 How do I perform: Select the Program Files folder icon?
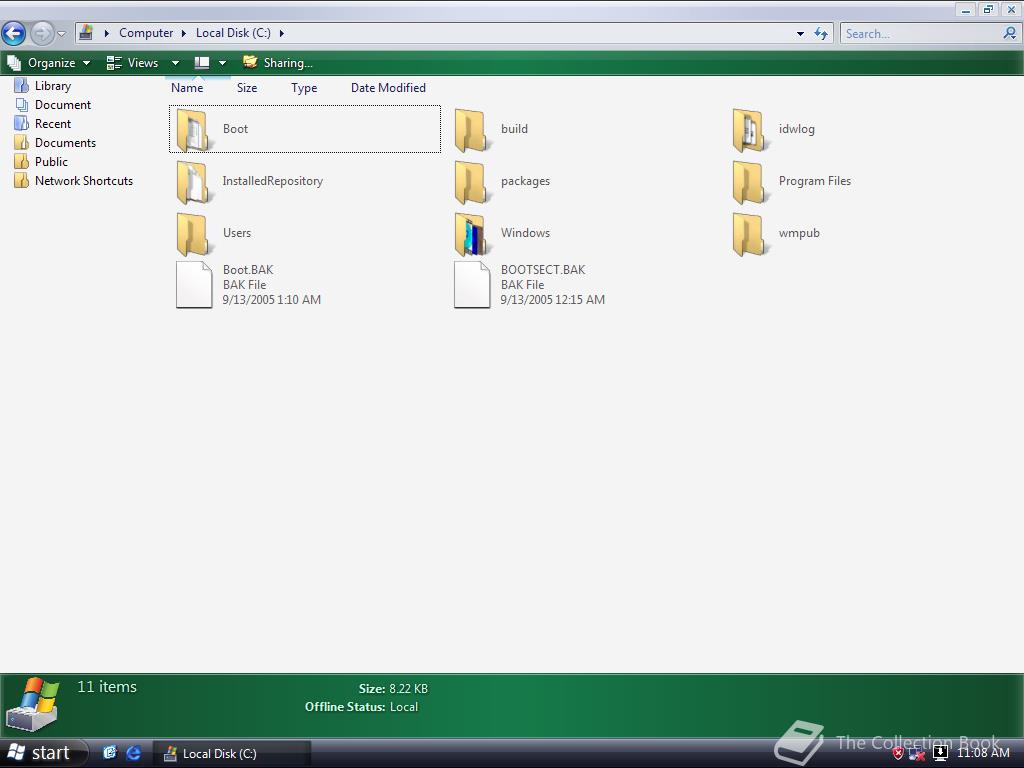pyautogui.click(x=748, y=182)
